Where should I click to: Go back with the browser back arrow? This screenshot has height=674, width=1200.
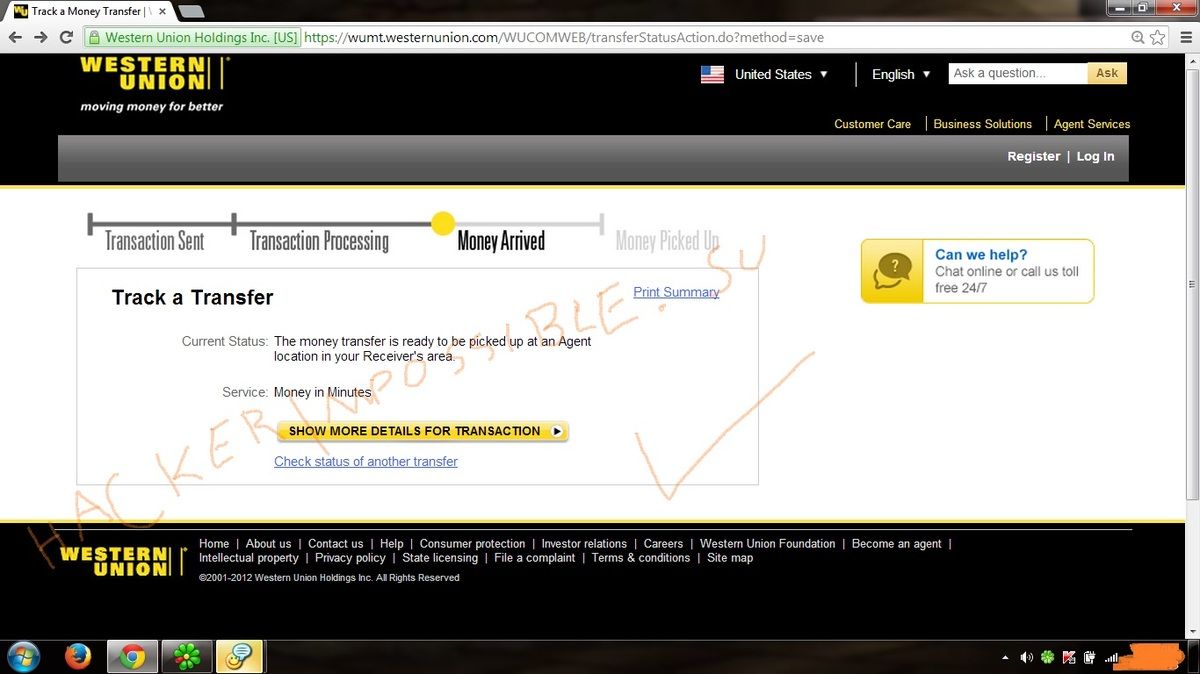point(15,37)
